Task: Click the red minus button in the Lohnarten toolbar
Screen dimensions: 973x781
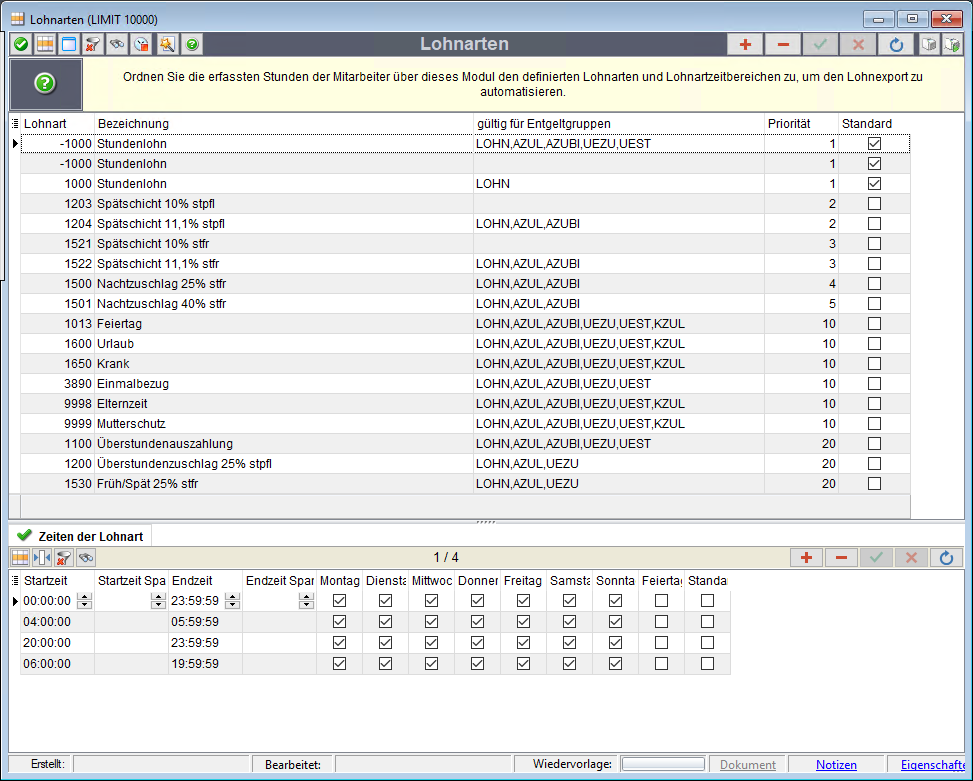Action: point(782,45)
